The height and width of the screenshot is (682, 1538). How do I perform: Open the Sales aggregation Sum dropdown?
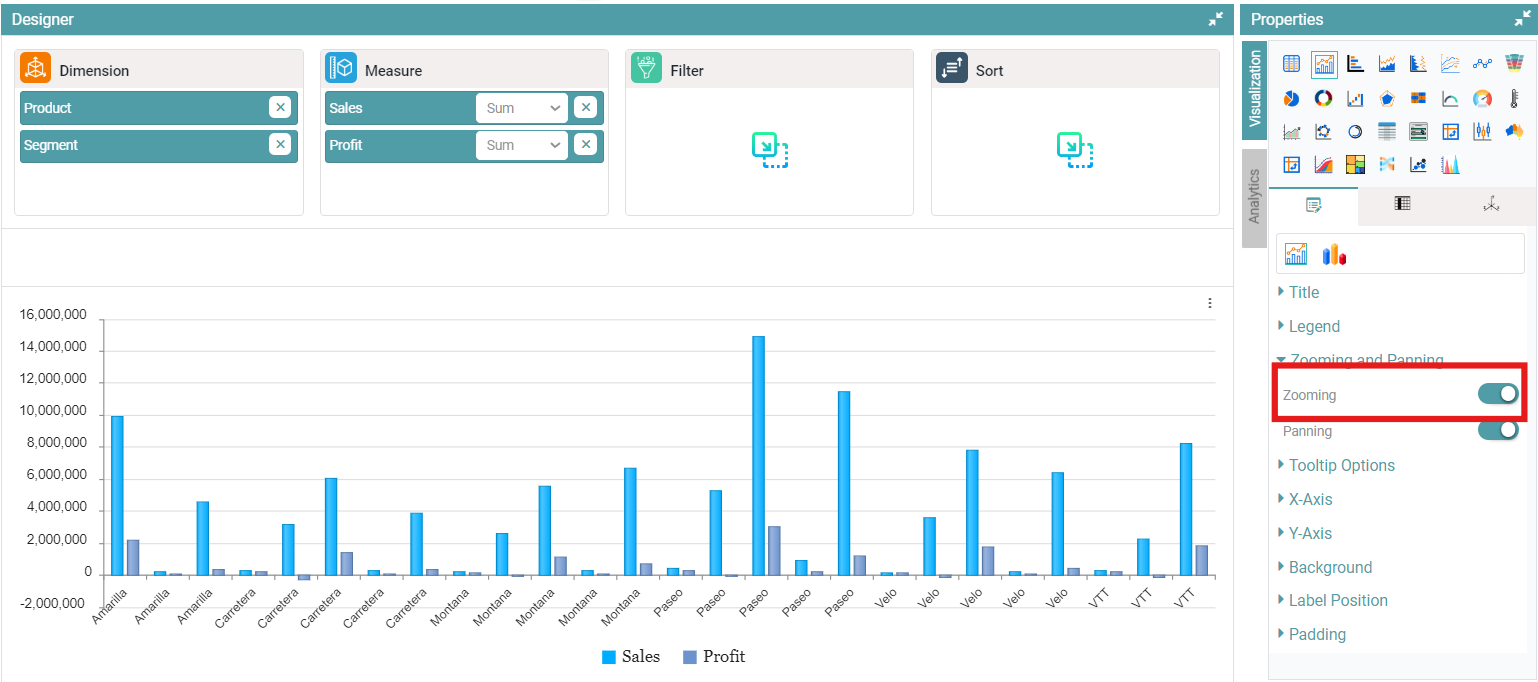pyautogui.click(x=521, y=108)
